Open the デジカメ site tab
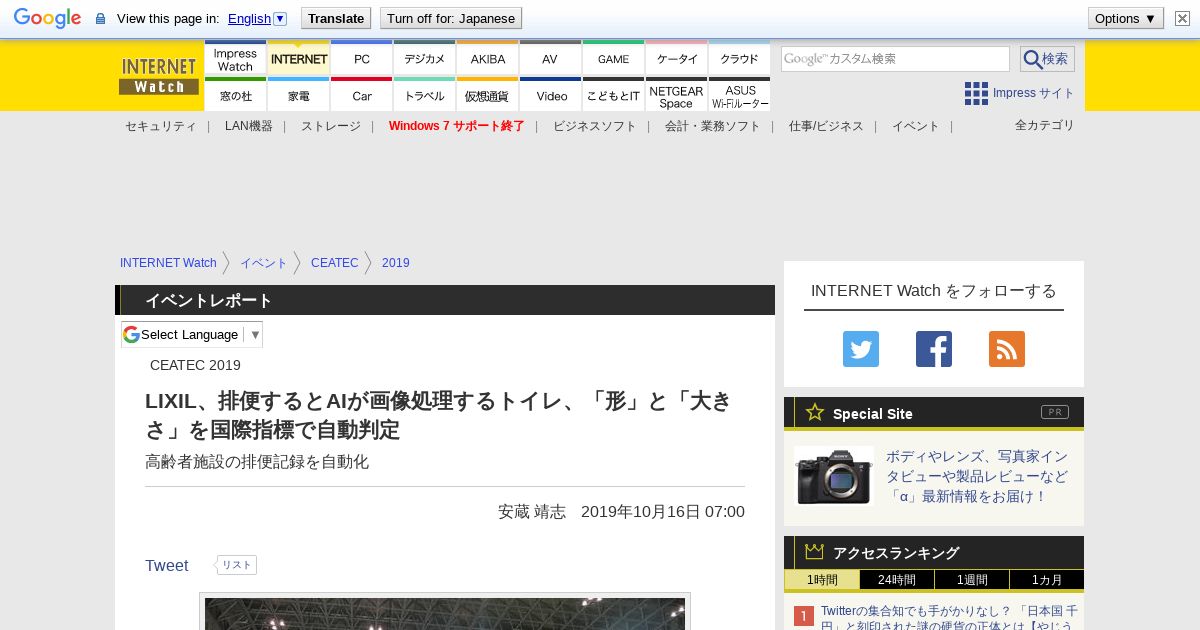Image resolution: width=1200 pixels, height=630 pixels. pyautogui.click(x=424, y=59)
